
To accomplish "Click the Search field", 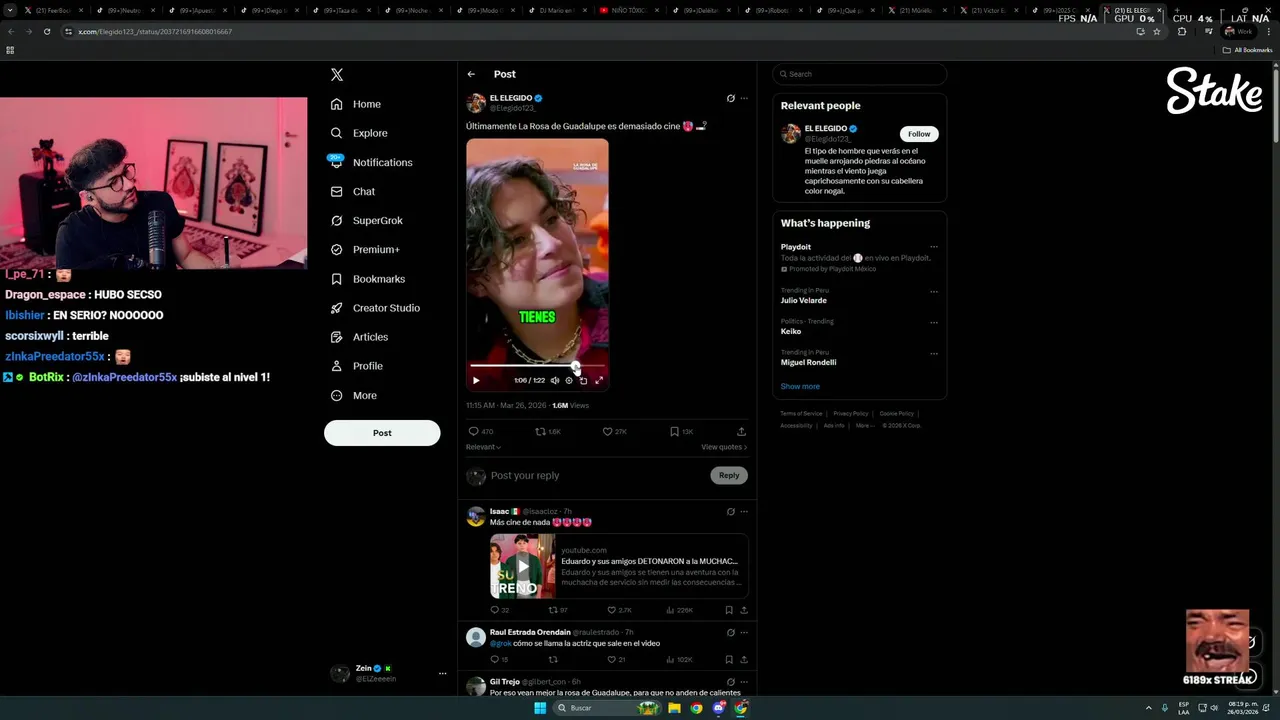I will click(860, 74).
